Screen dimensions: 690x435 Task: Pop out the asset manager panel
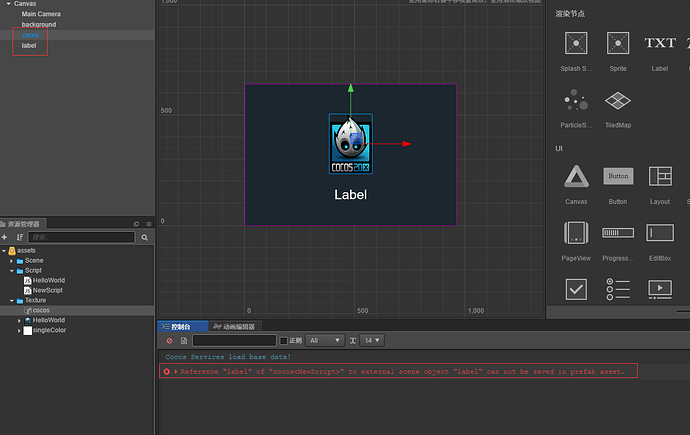pyautogui.click(x=136, y=224)
